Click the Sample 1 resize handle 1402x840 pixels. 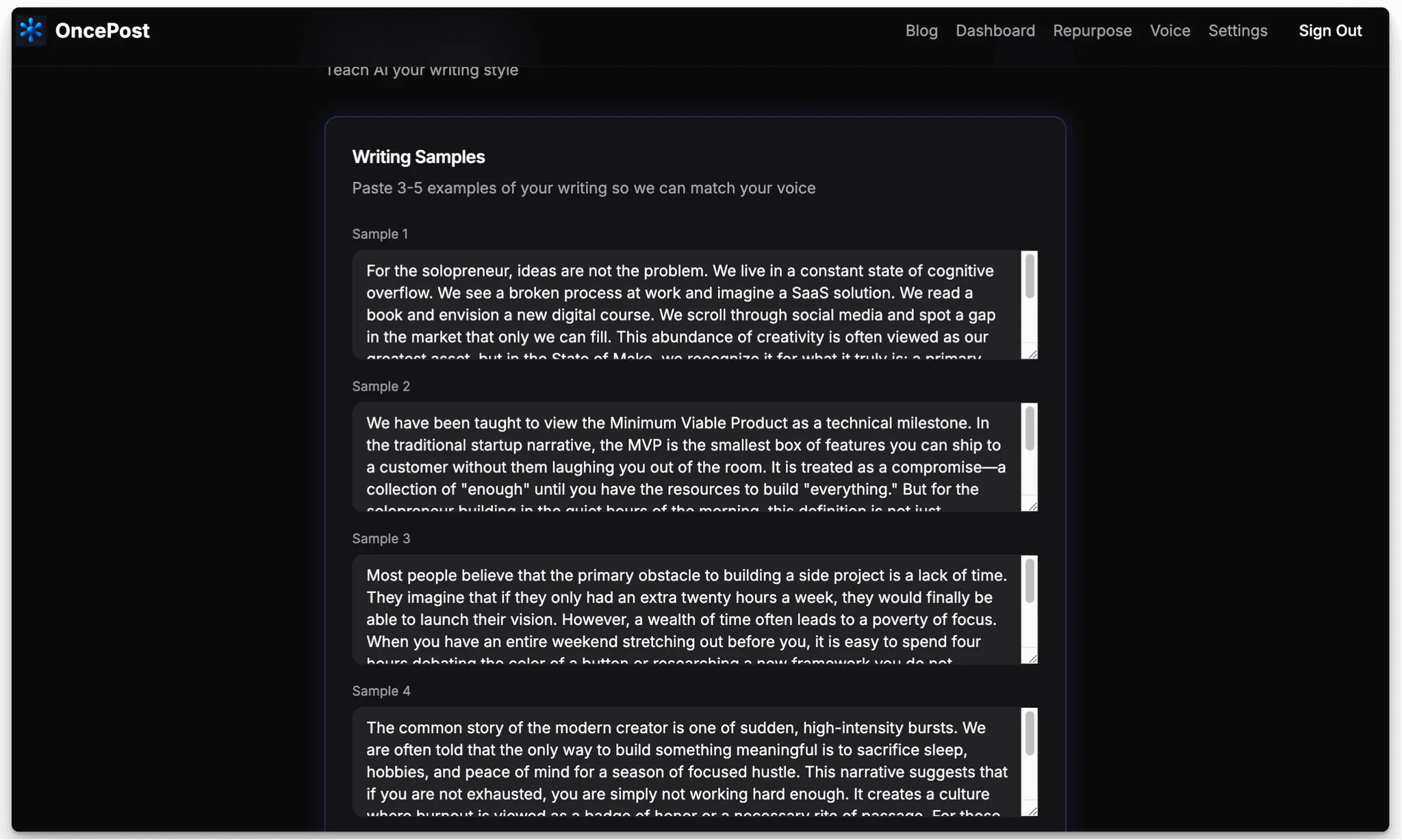pyautogui.click(x=1032, y=353)
